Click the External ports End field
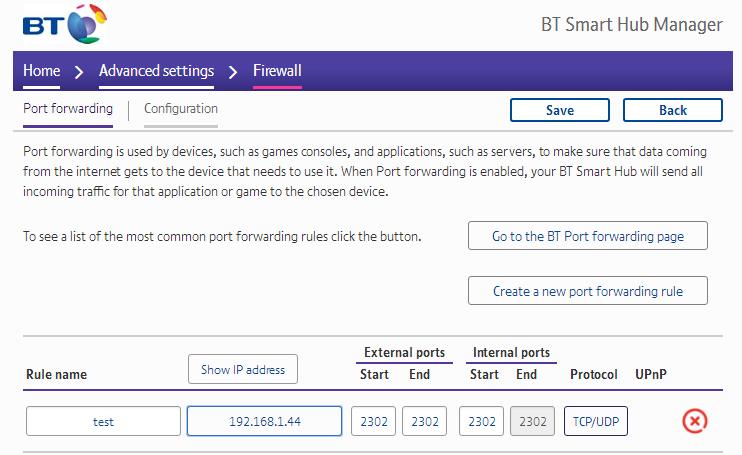Viewport: 742px width, 455px height. coord(424,421)
